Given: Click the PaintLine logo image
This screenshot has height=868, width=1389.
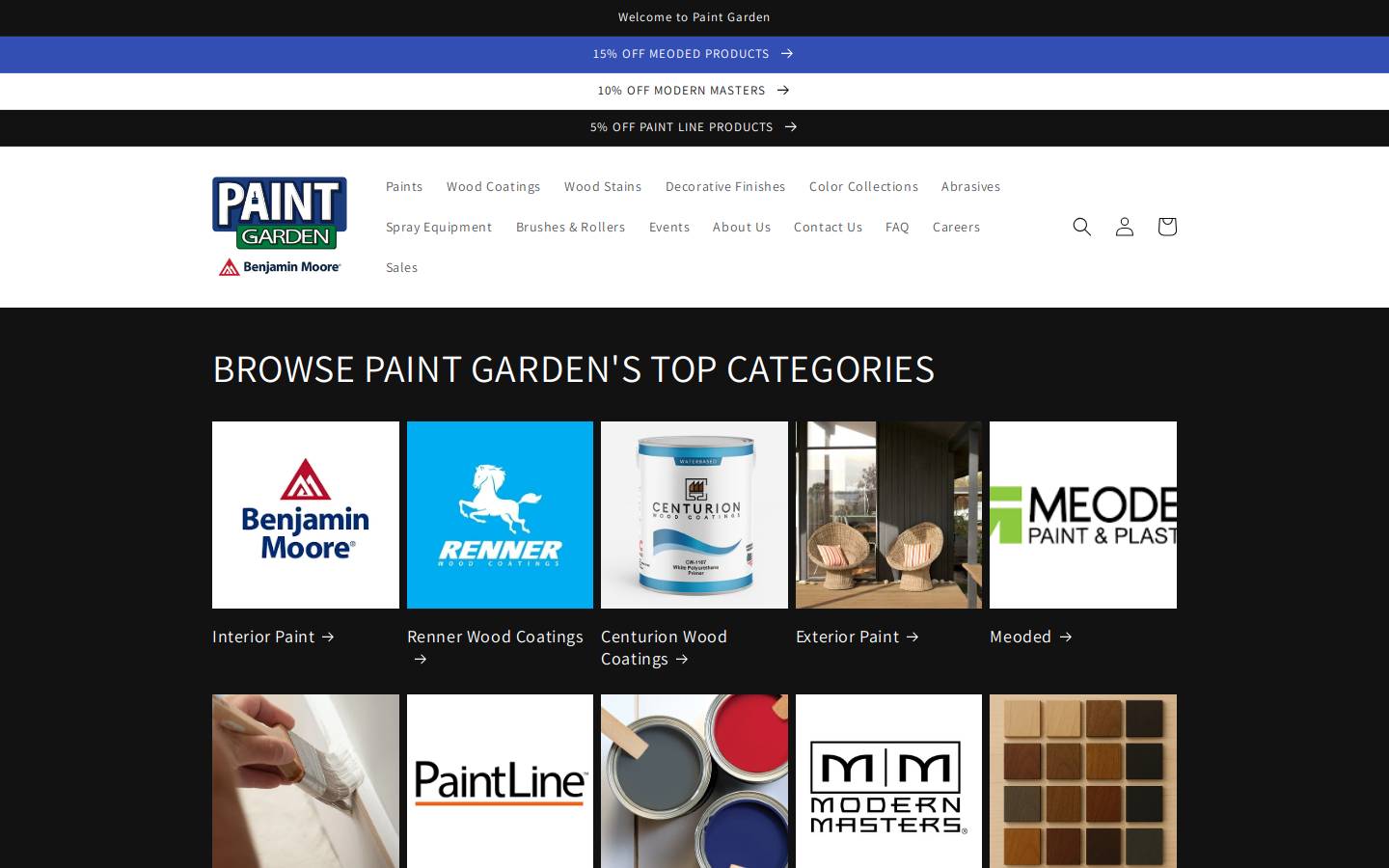Looking at the screenshot, I should pyautogui.click(x=500, y=781).
